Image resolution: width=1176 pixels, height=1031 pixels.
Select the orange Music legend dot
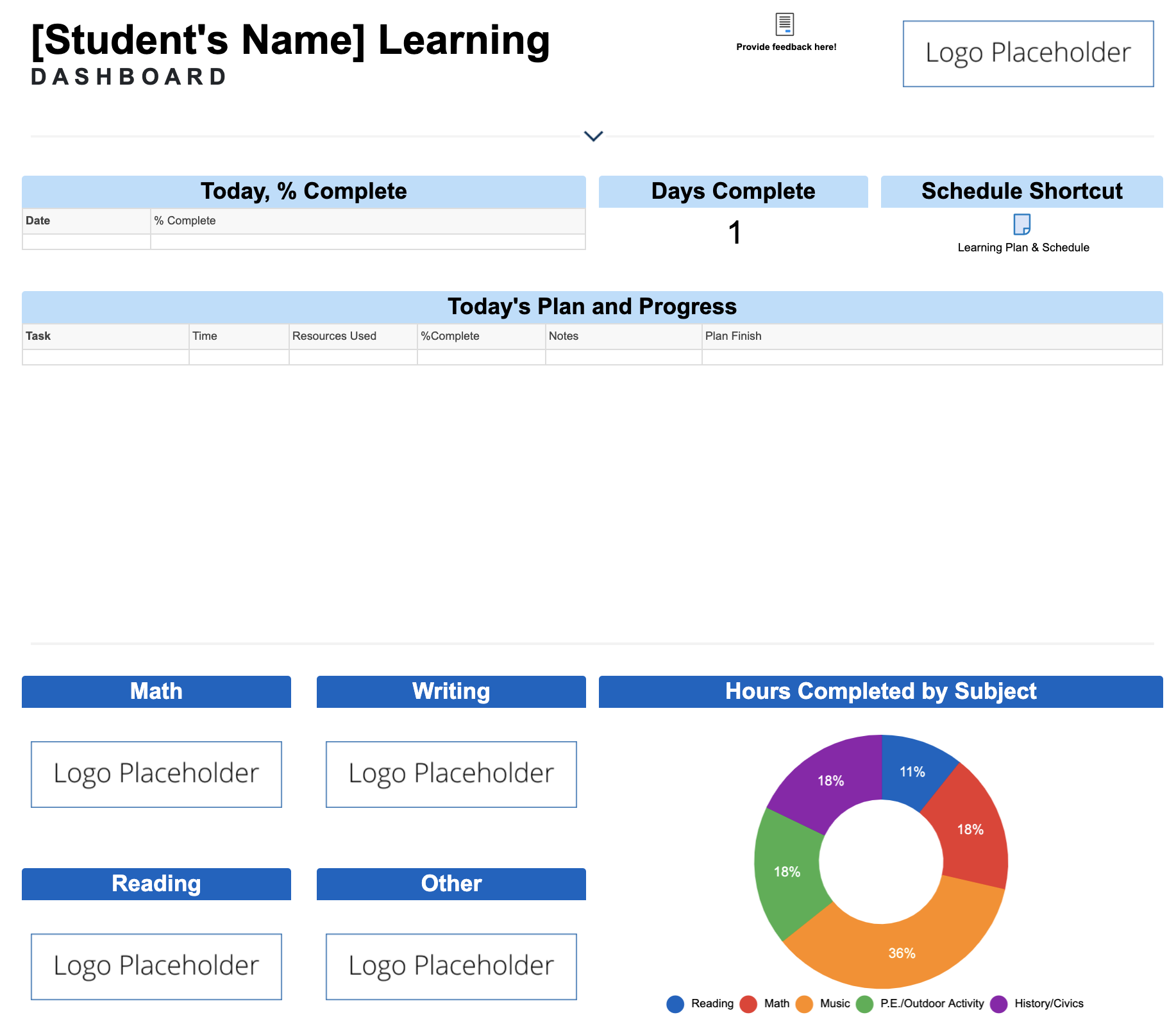coord(804,1004)
